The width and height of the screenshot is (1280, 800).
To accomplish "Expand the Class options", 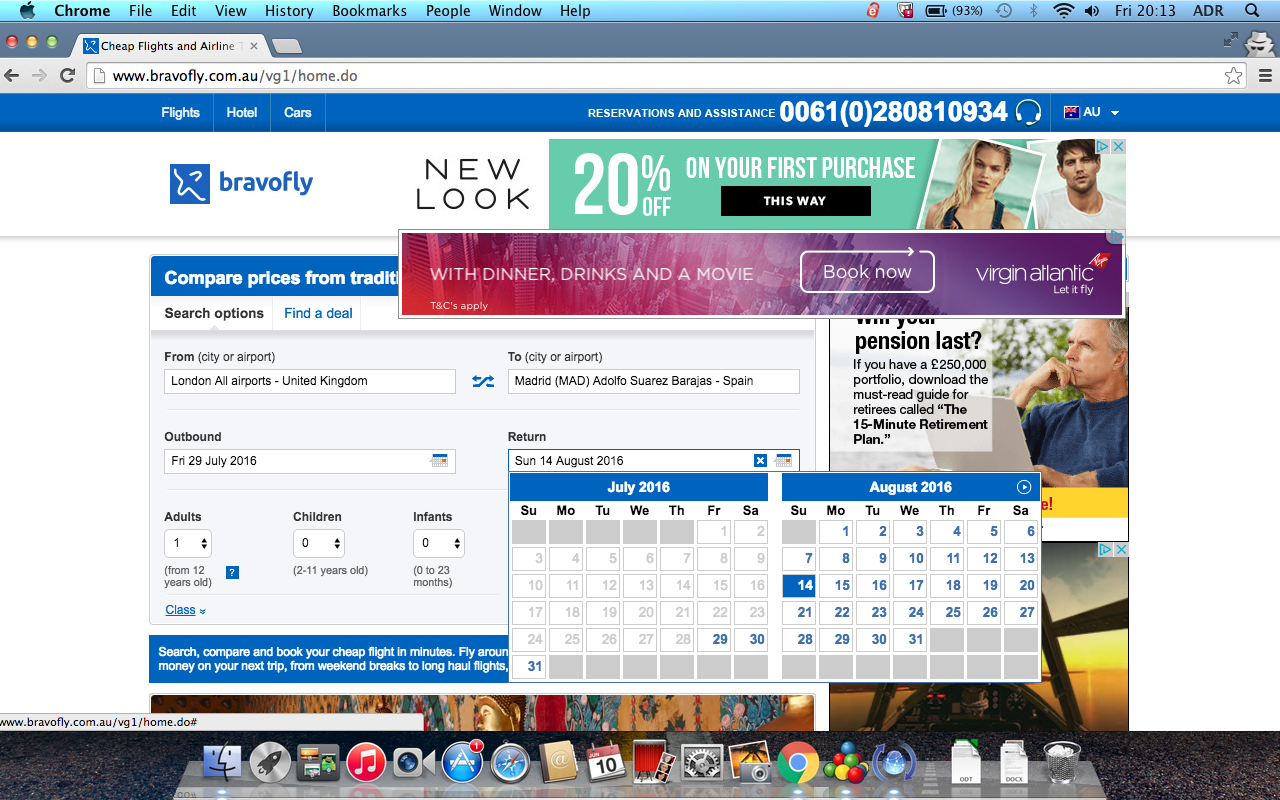I will coord(186,610).
